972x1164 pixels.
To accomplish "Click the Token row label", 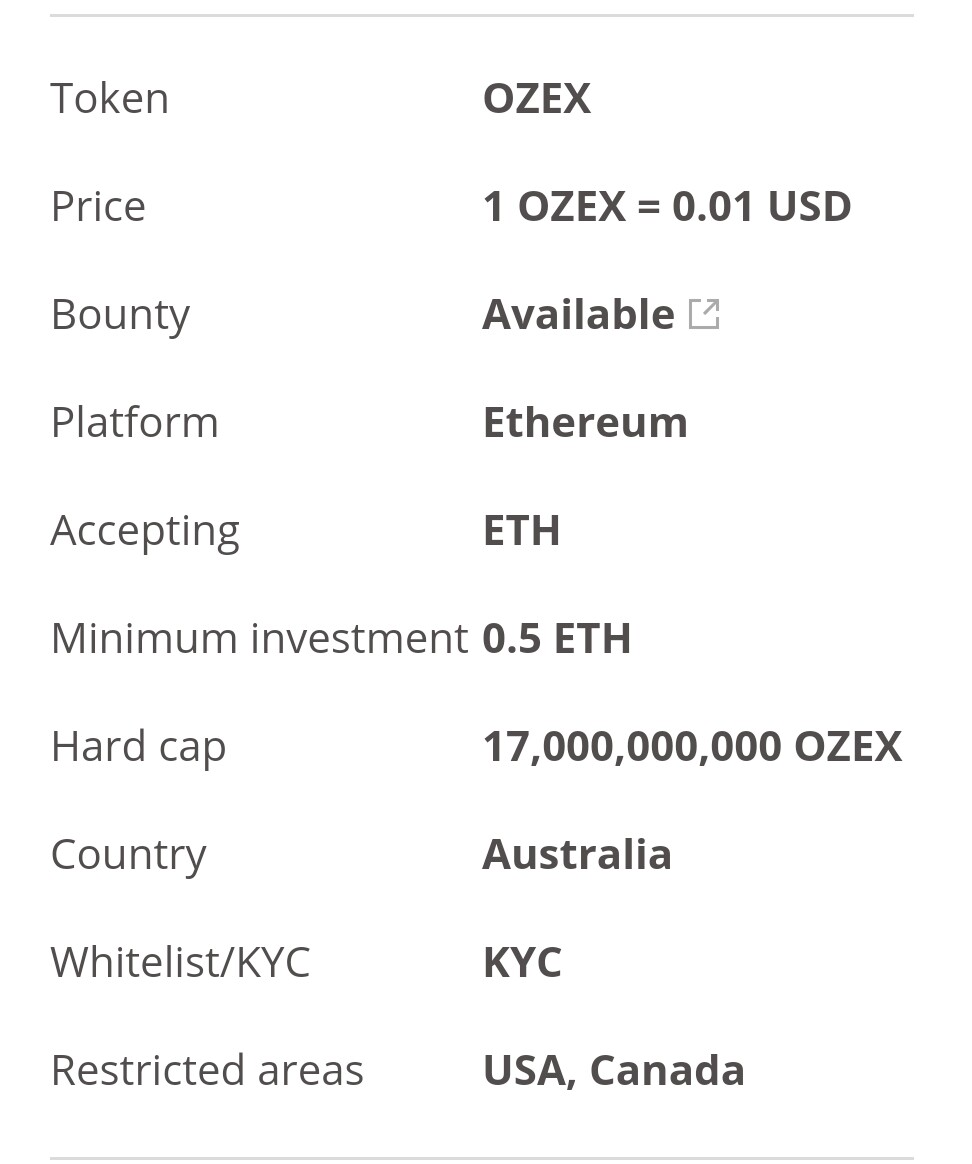I will click(110, 99).
